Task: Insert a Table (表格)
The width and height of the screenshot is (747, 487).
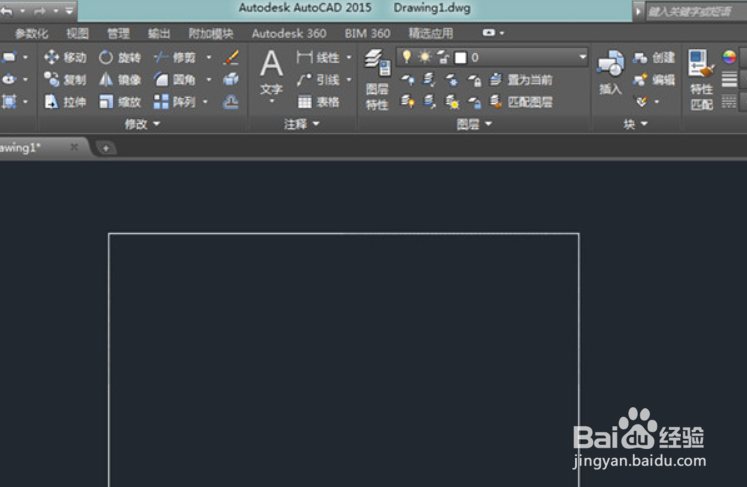Action: (317, 101)
